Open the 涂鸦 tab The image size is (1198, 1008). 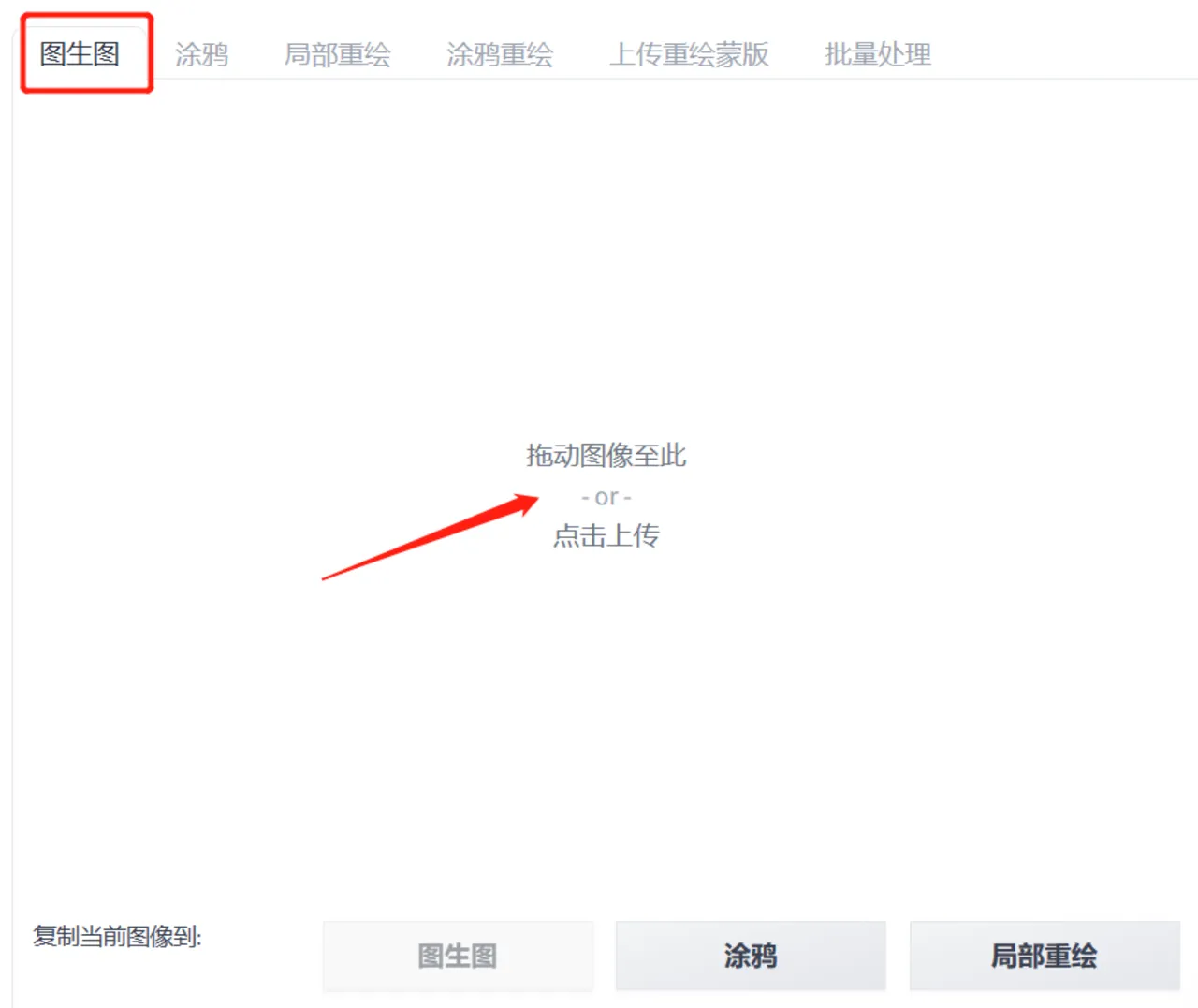[201, 54]
